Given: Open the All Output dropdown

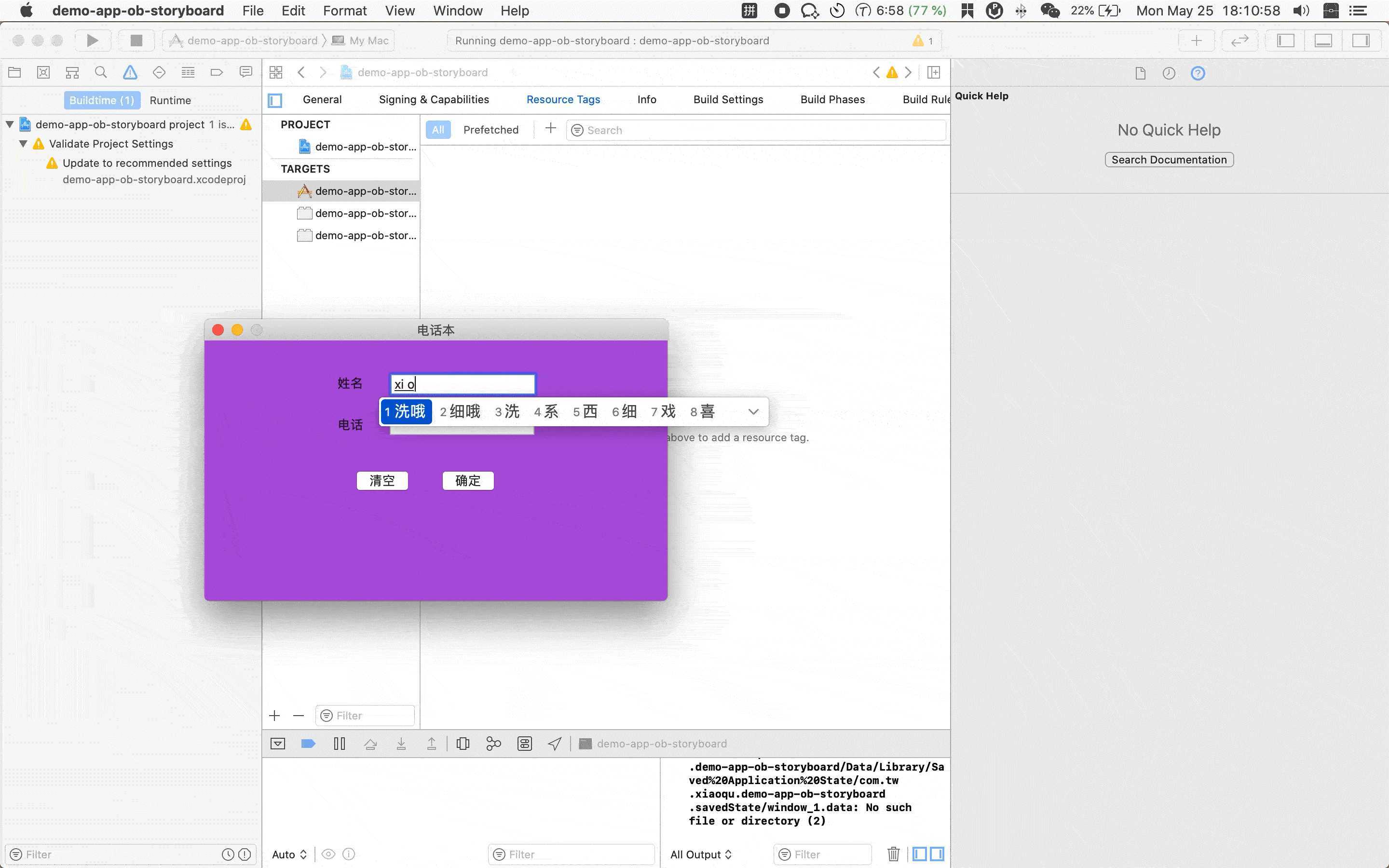Looking at the screenshot, I should pos(701,854).
